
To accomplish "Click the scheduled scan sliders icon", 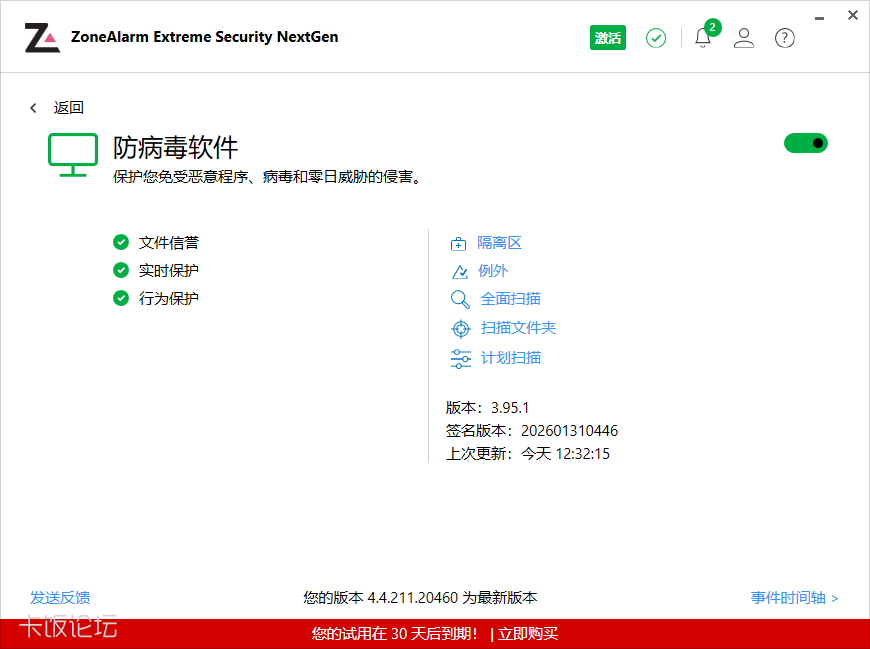I will [460, 358].
